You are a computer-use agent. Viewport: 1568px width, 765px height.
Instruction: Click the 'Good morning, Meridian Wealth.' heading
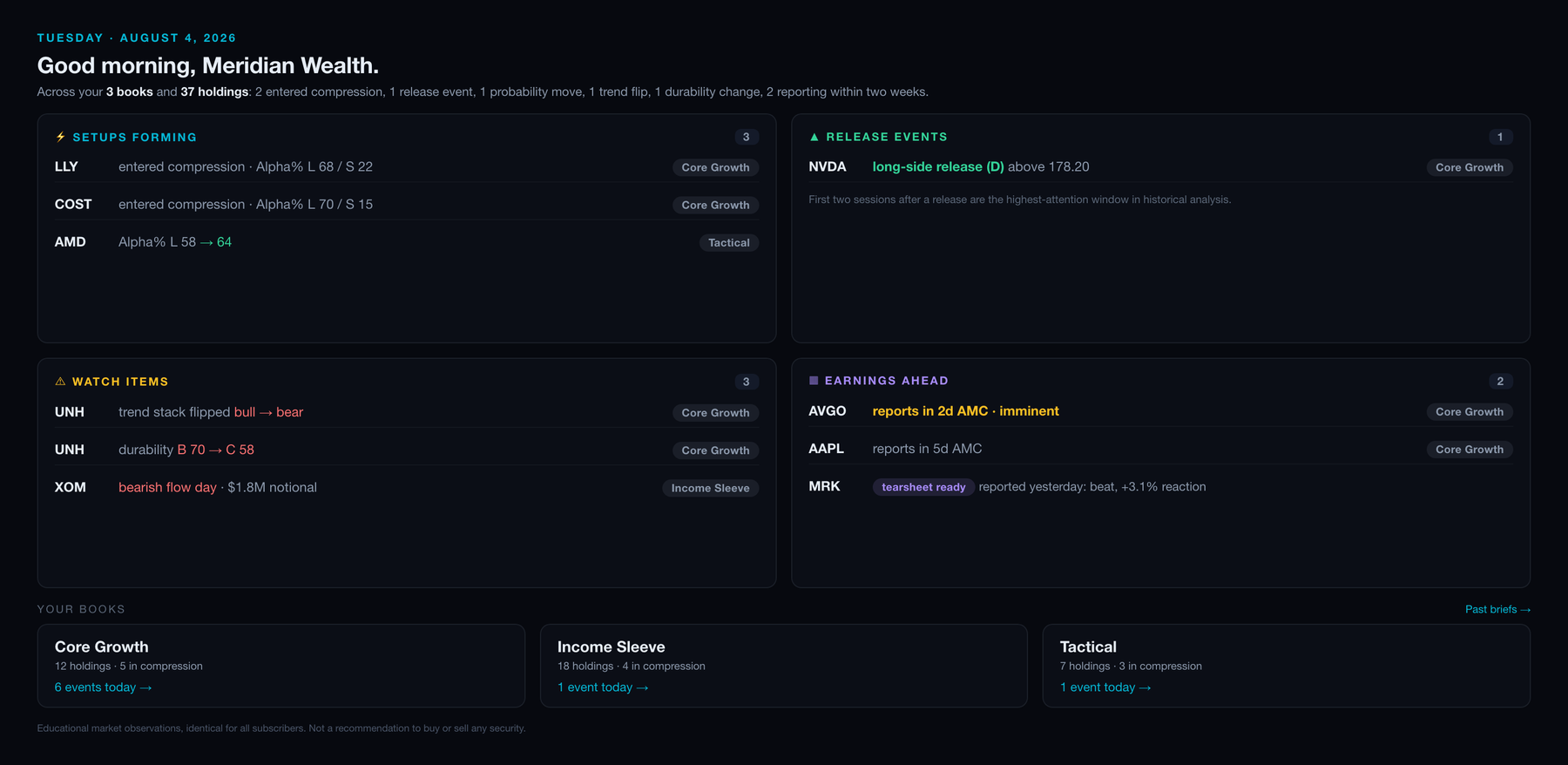(x=208, y=65)
